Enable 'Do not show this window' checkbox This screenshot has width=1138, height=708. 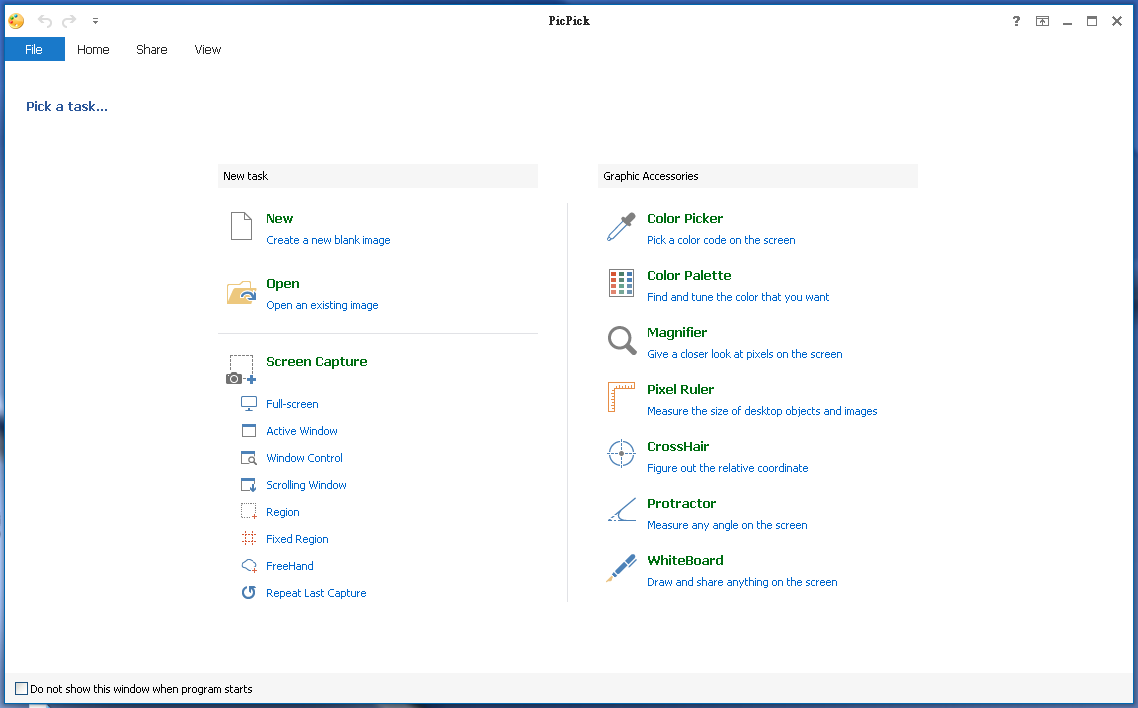[x=22, y=688]
